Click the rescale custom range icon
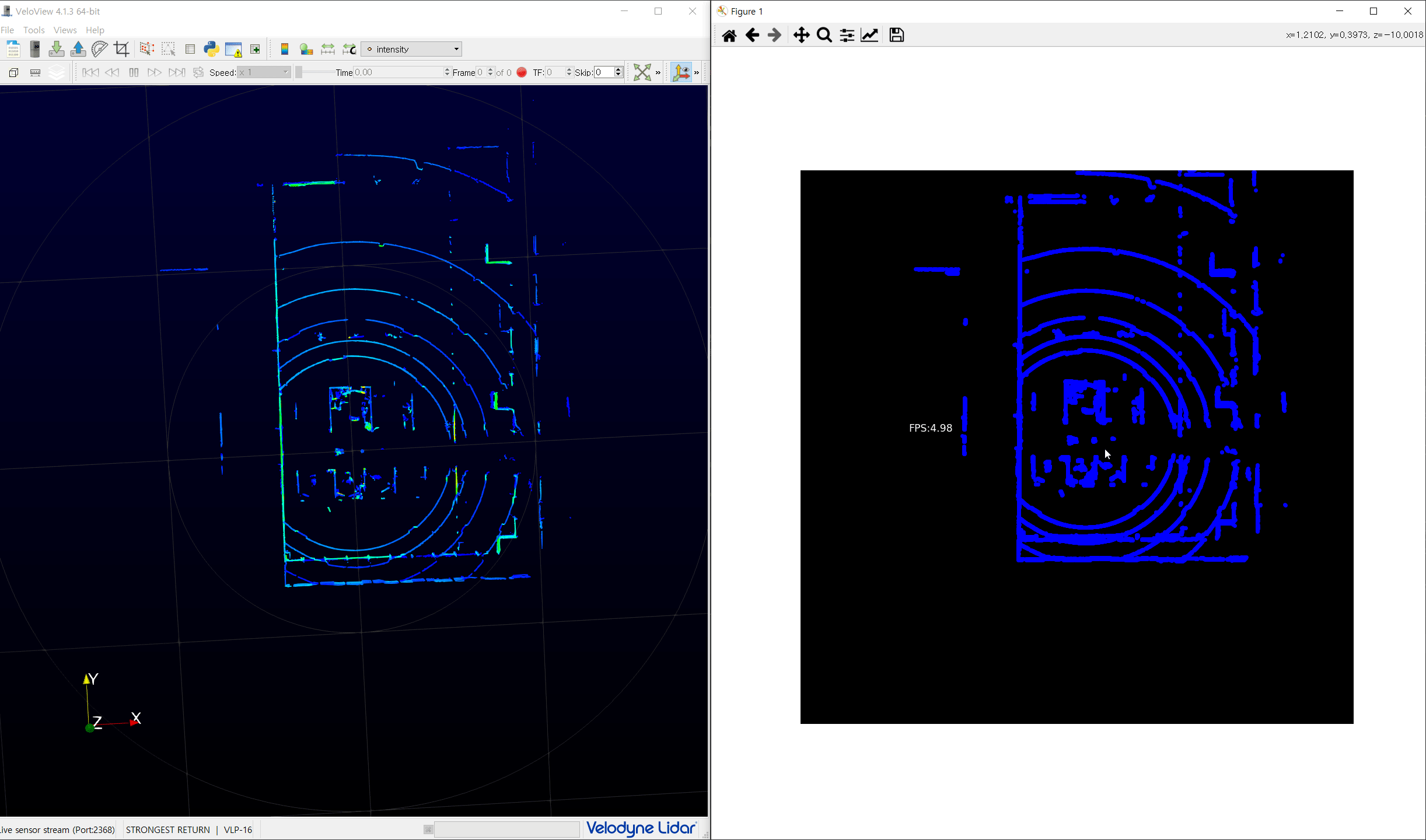This screenshot has height=840, width=1426. click(349, 49)
